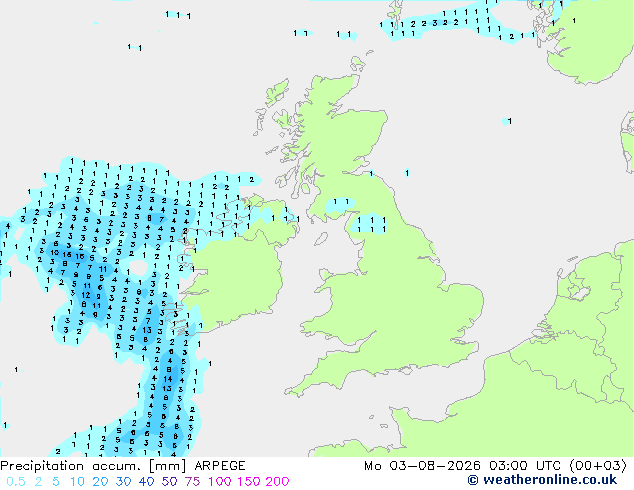Viewport: 634px width, 490px height.
Task: Click the '14' precipitation value on the map
Action: tap(168, 379)
